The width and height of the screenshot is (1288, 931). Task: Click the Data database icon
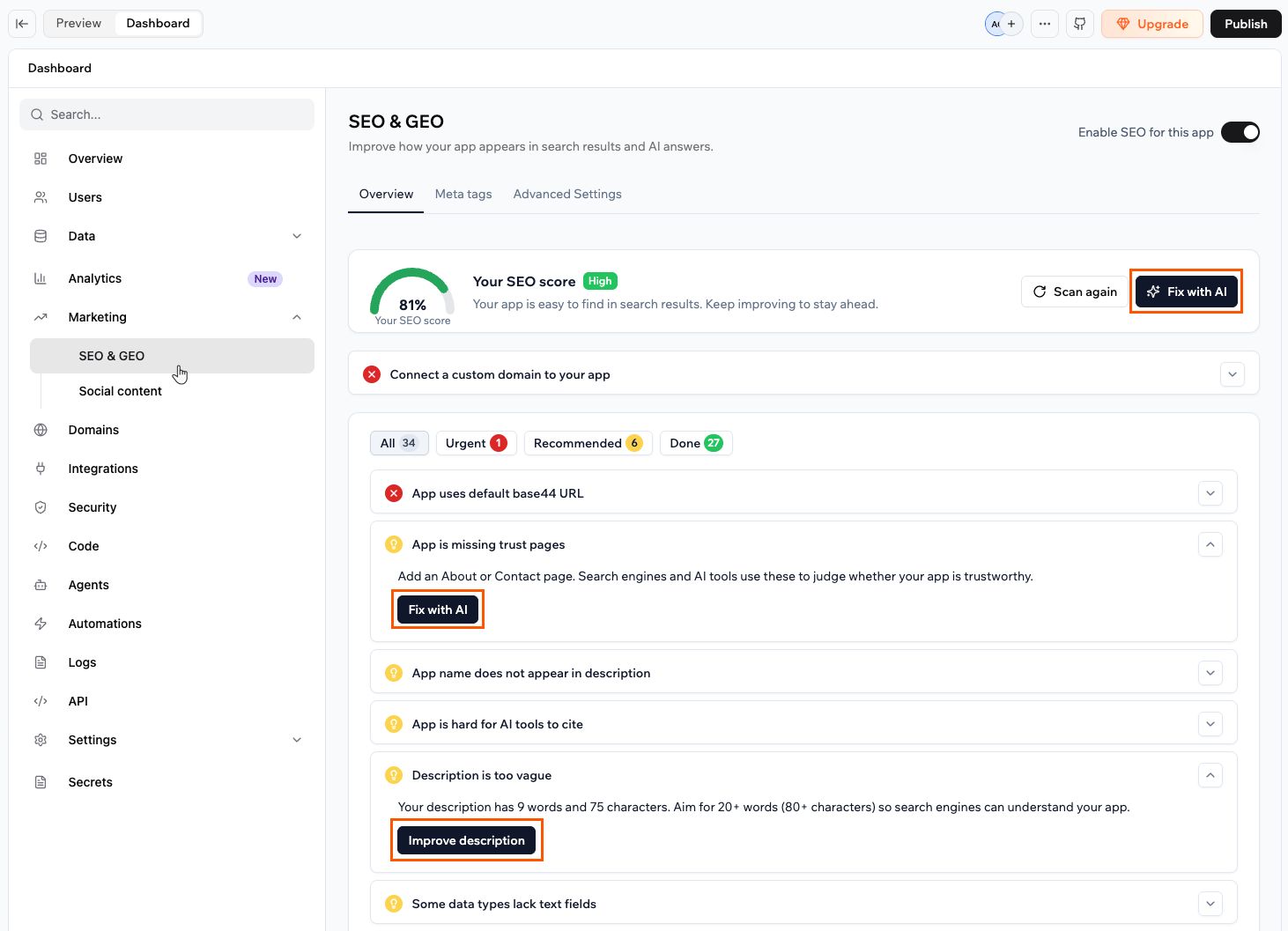point(41,236)
